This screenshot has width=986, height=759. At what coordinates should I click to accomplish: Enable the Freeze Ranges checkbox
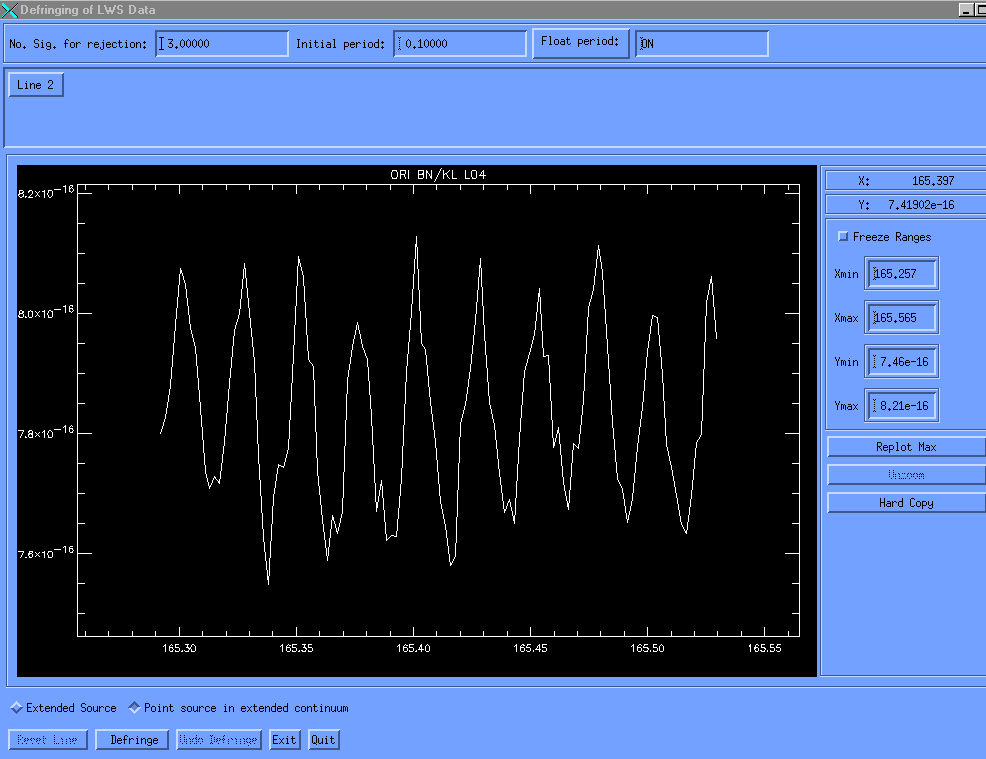click(843, 237)
